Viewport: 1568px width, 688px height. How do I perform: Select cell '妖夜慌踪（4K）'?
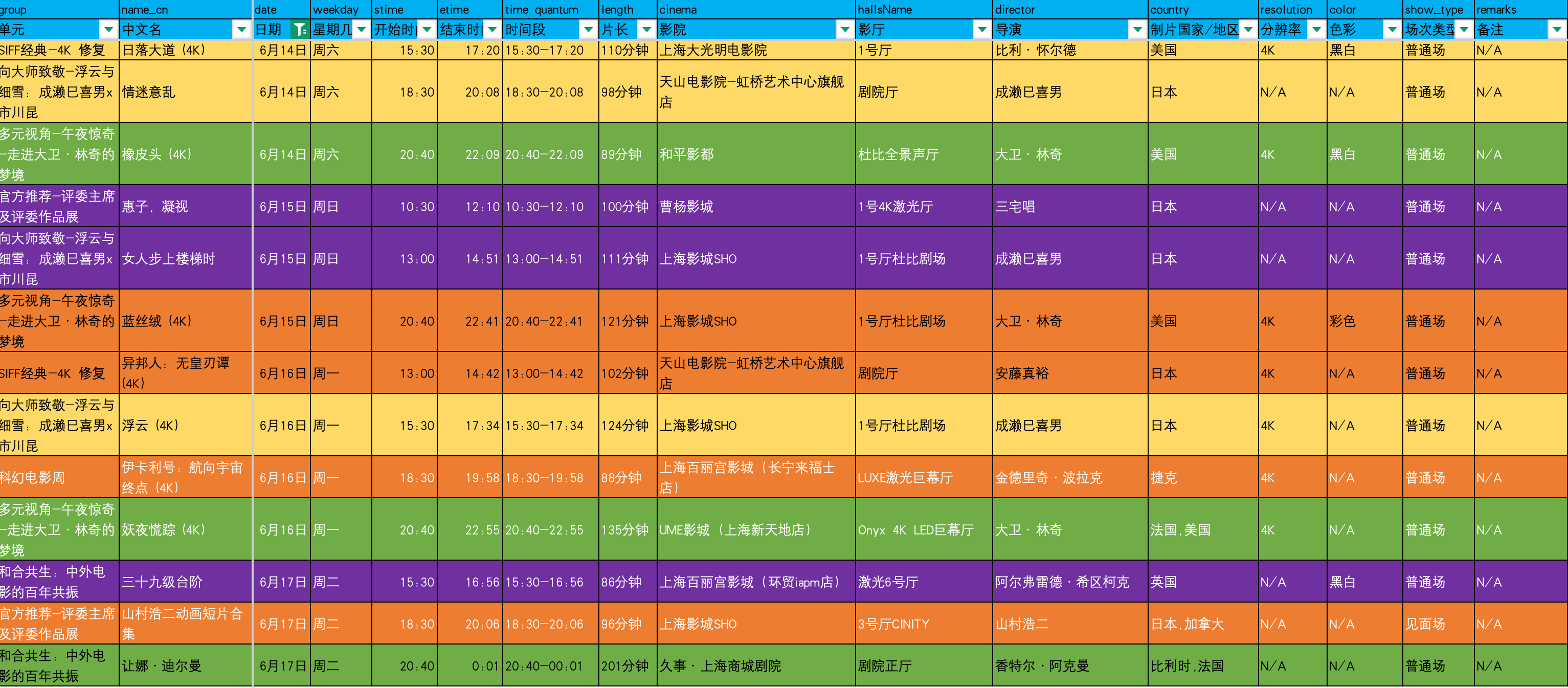pos(186,530)
